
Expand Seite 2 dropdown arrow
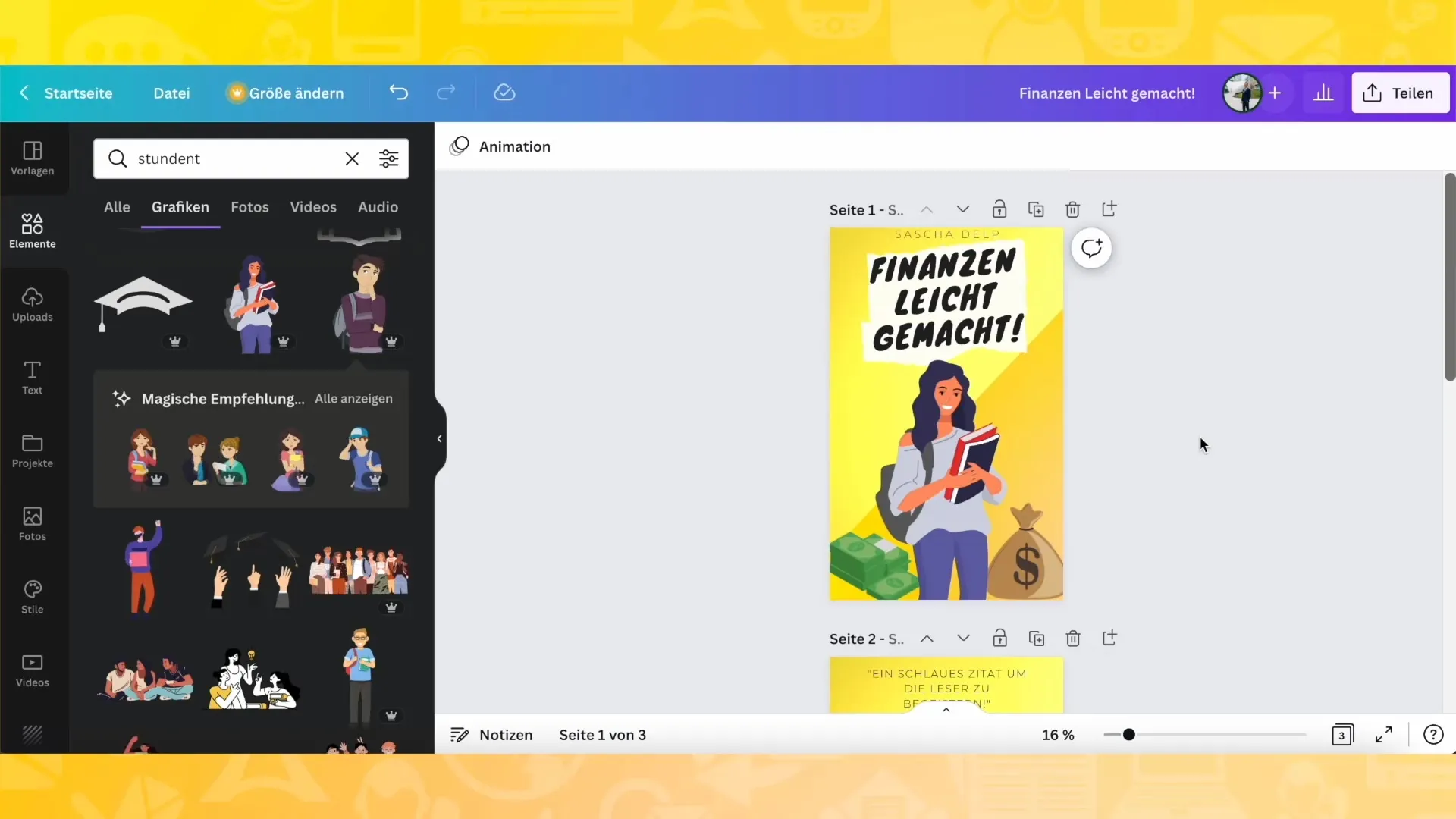tap(962, 638)
